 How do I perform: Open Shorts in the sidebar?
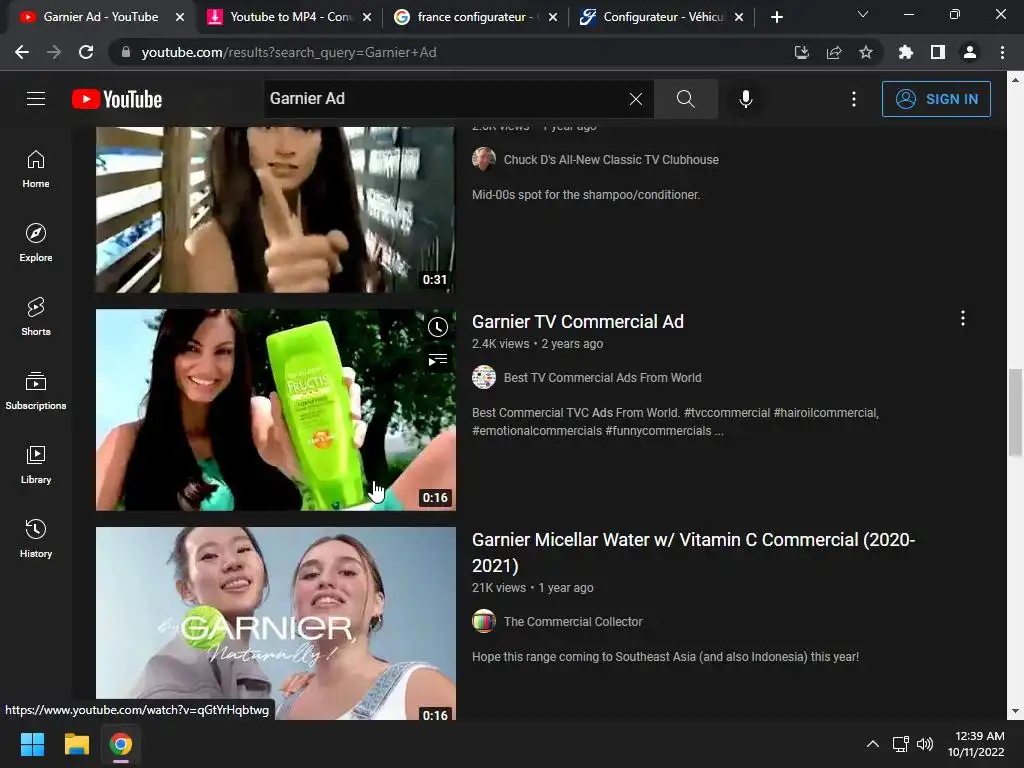click(x=36, y=317)
